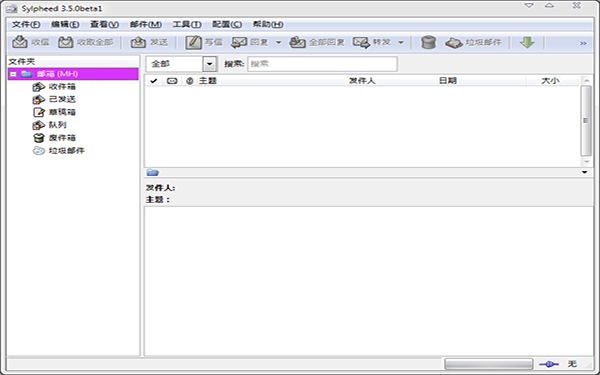Open the dropdown arrow right of folder bar
This screenshot has height=375, width=600.
(584, 172)
